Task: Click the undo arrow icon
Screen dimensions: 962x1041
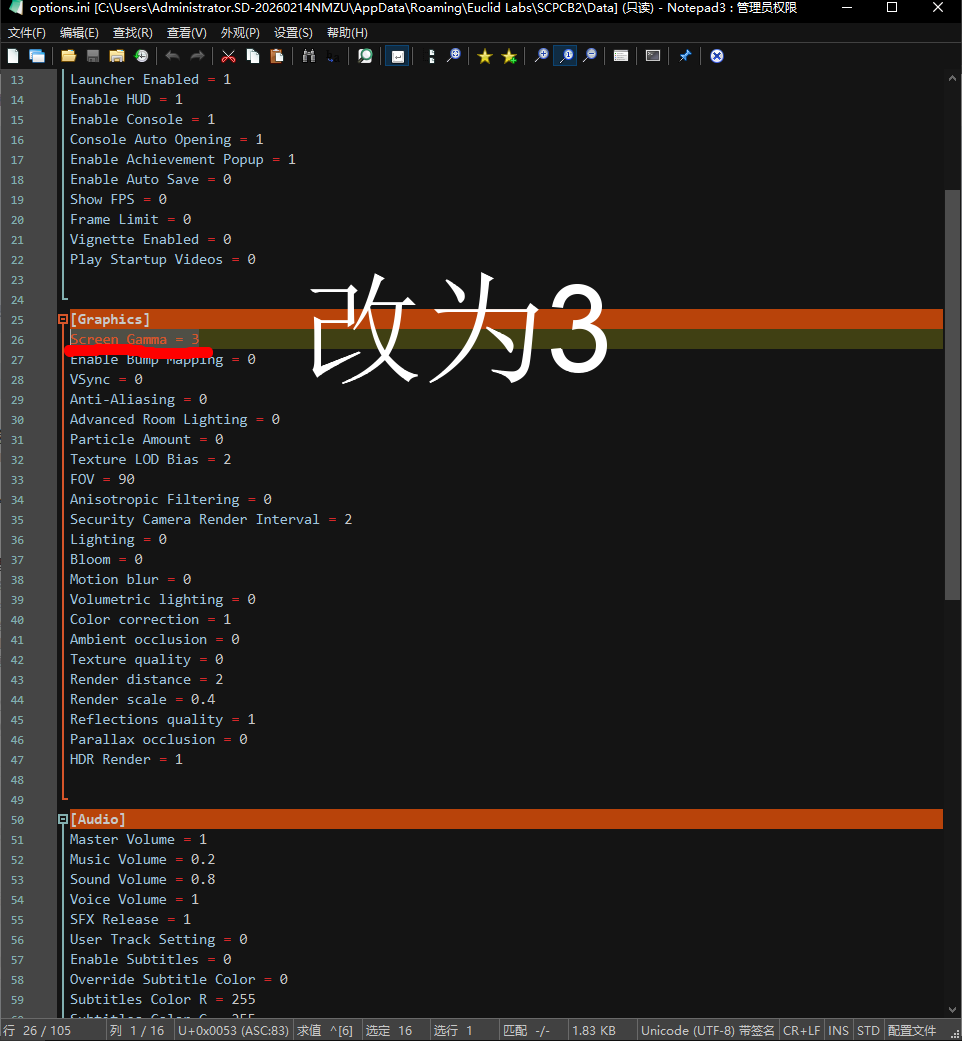Action: click(x=173, y=56)
